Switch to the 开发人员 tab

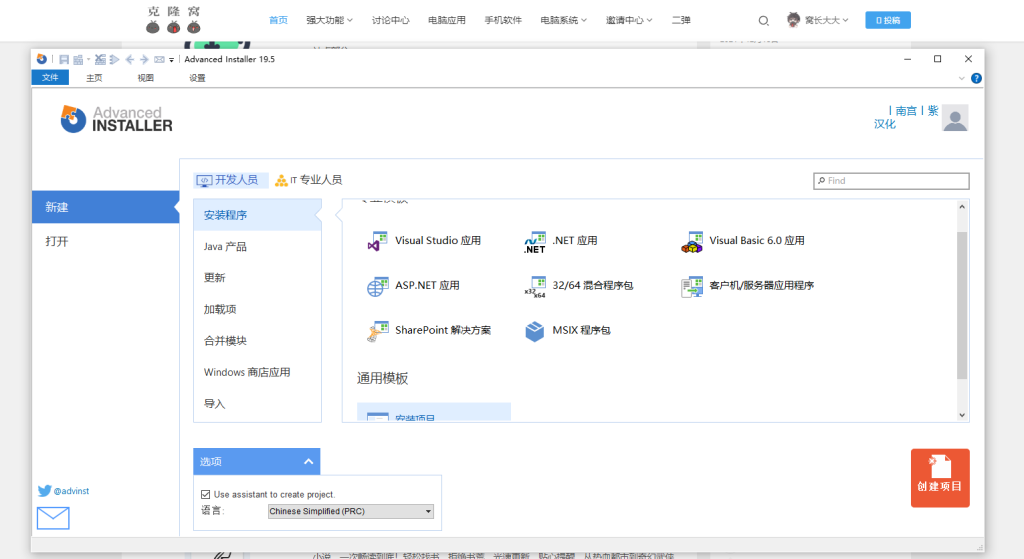pos(231,180)
